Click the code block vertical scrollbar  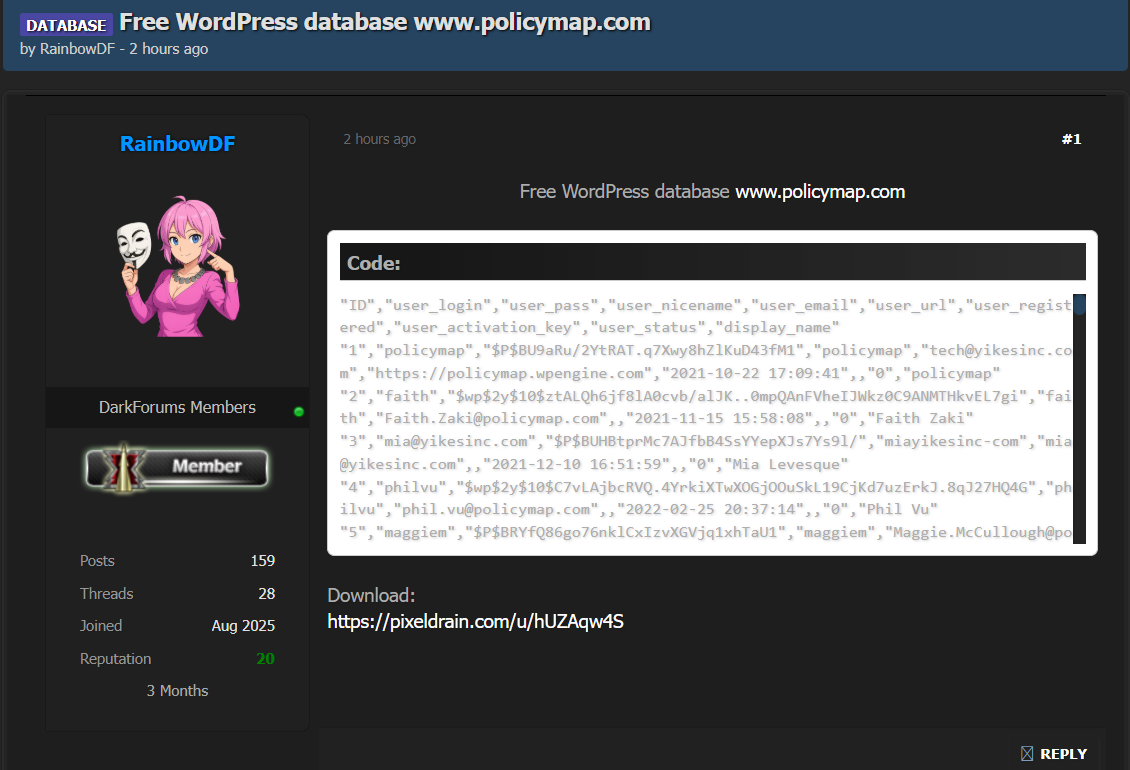[1079, 418]
